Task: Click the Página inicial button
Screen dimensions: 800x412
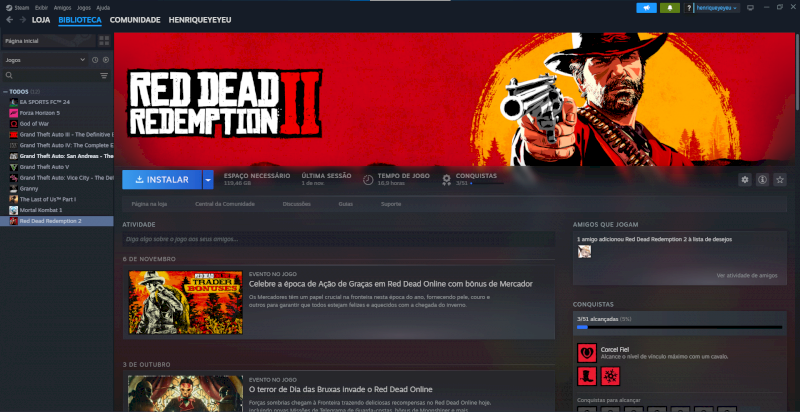Action: [48, 41]
